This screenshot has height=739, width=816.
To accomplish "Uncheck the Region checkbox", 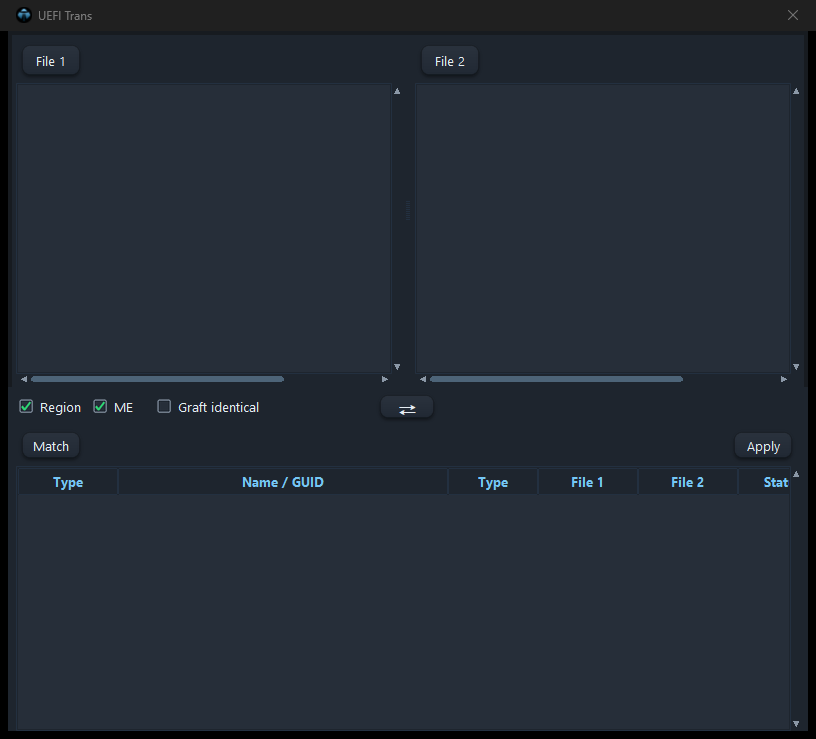I will 26,406.
